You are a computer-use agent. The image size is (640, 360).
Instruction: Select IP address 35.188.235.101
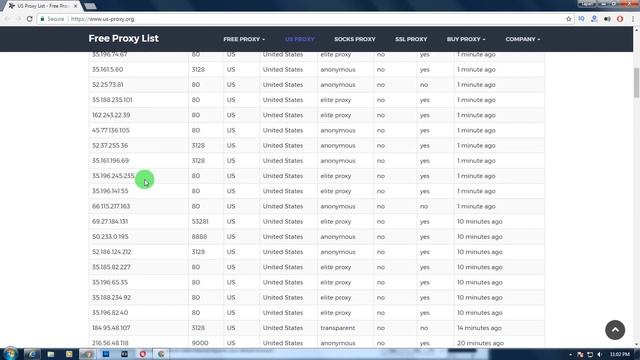112,100
